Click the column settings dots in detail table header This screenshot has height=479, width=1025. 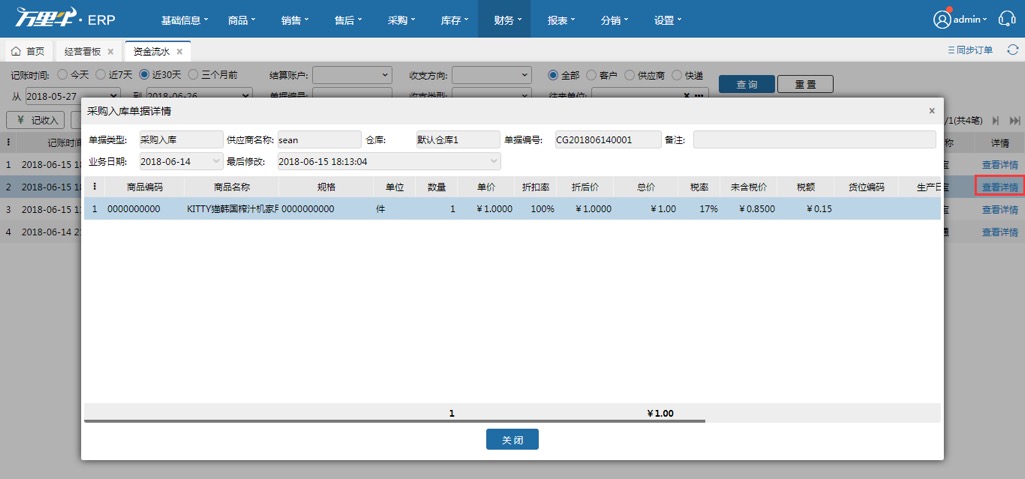click(x=94, y=187)
